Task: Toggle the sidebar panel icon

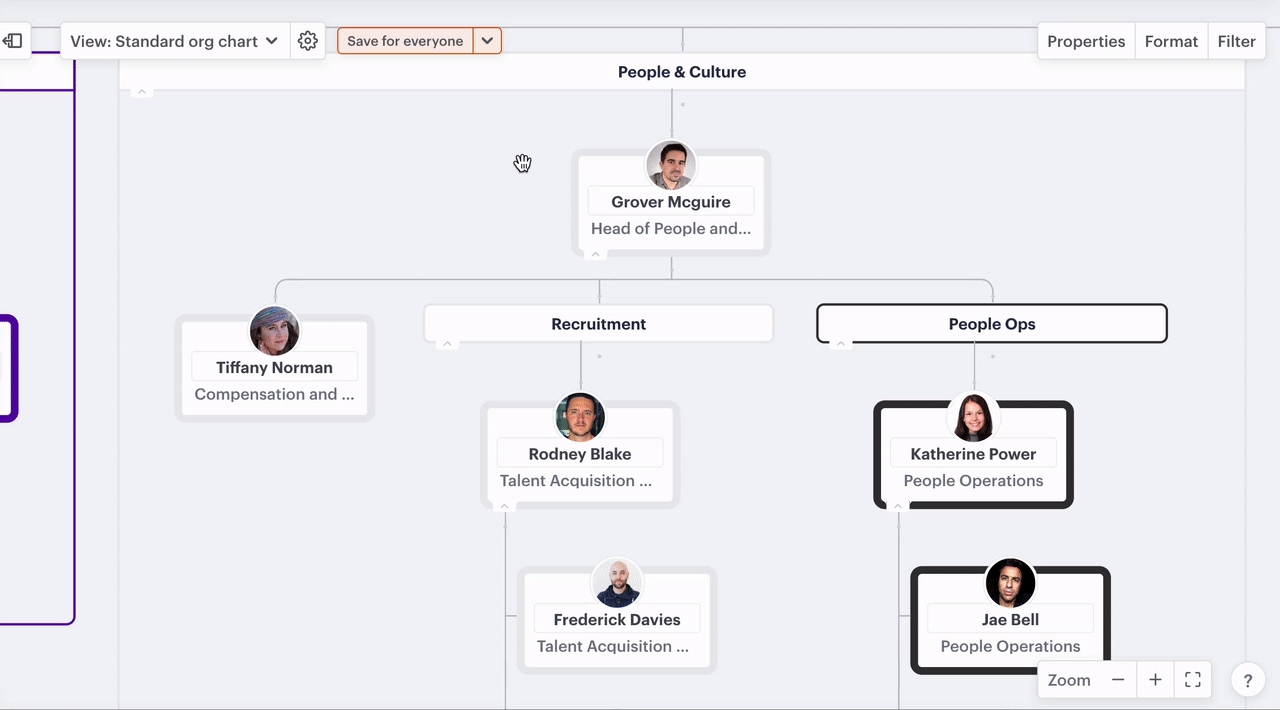Action: pyautogui.click(x=13, y=41)
